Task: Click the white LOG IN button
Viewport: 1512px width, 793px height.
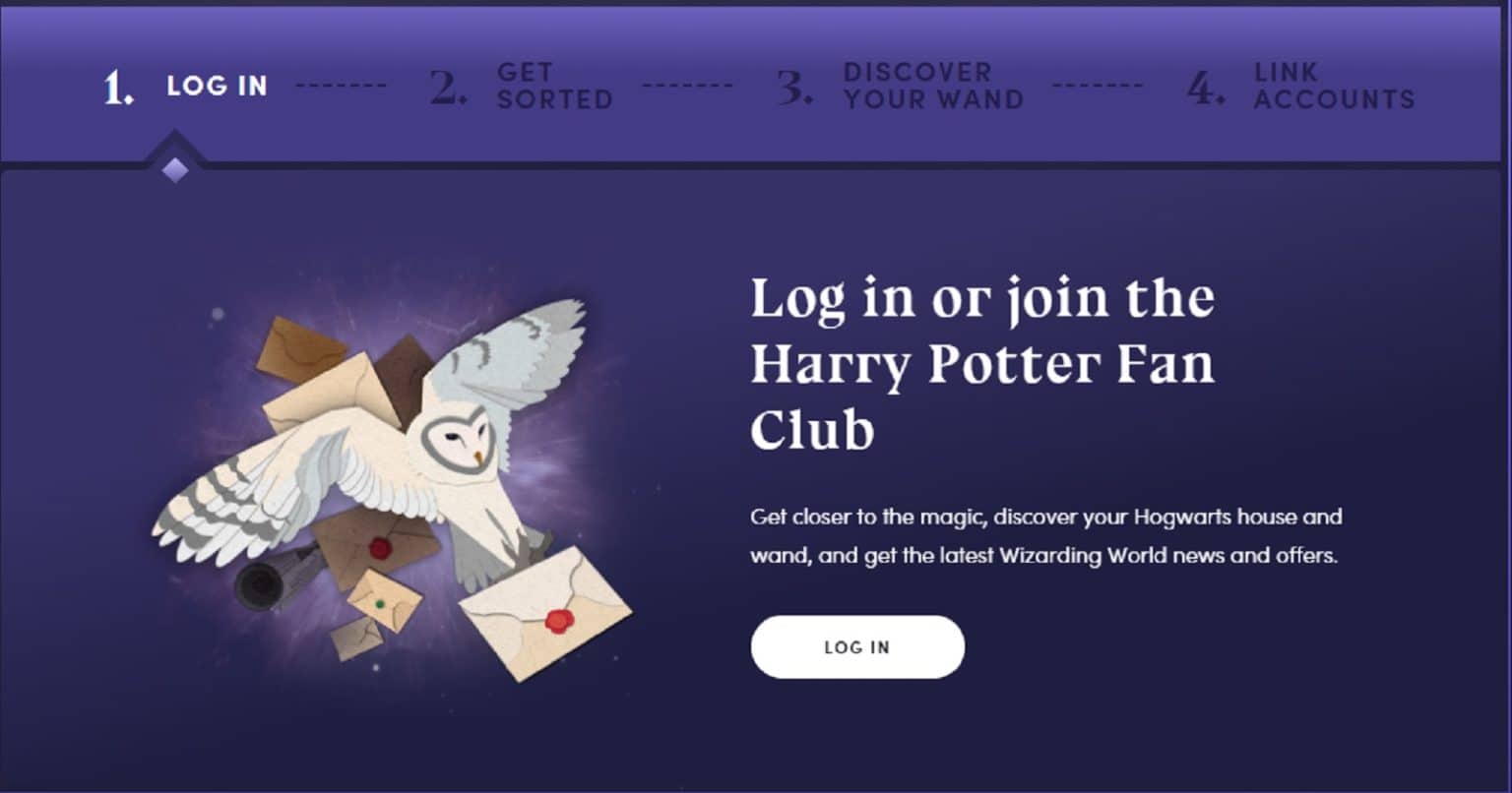Action: click(x=857, y=646)
